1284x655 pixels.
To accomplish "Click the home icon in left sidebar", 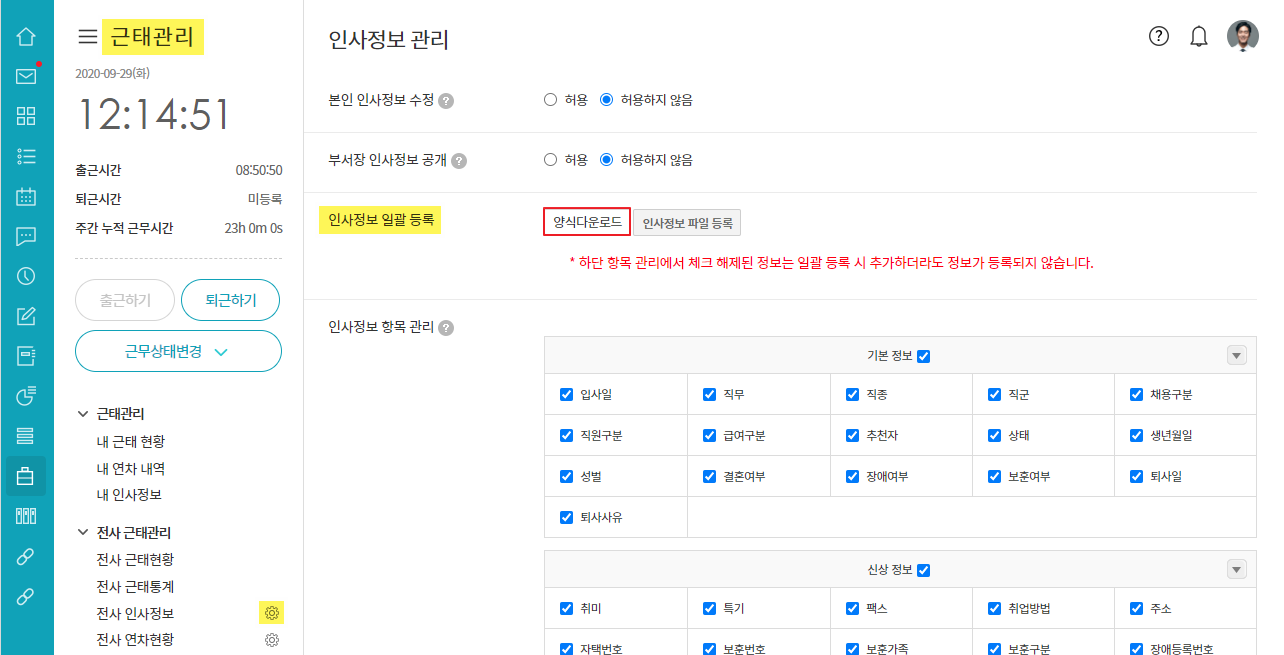I will click(x=26, y=37).
